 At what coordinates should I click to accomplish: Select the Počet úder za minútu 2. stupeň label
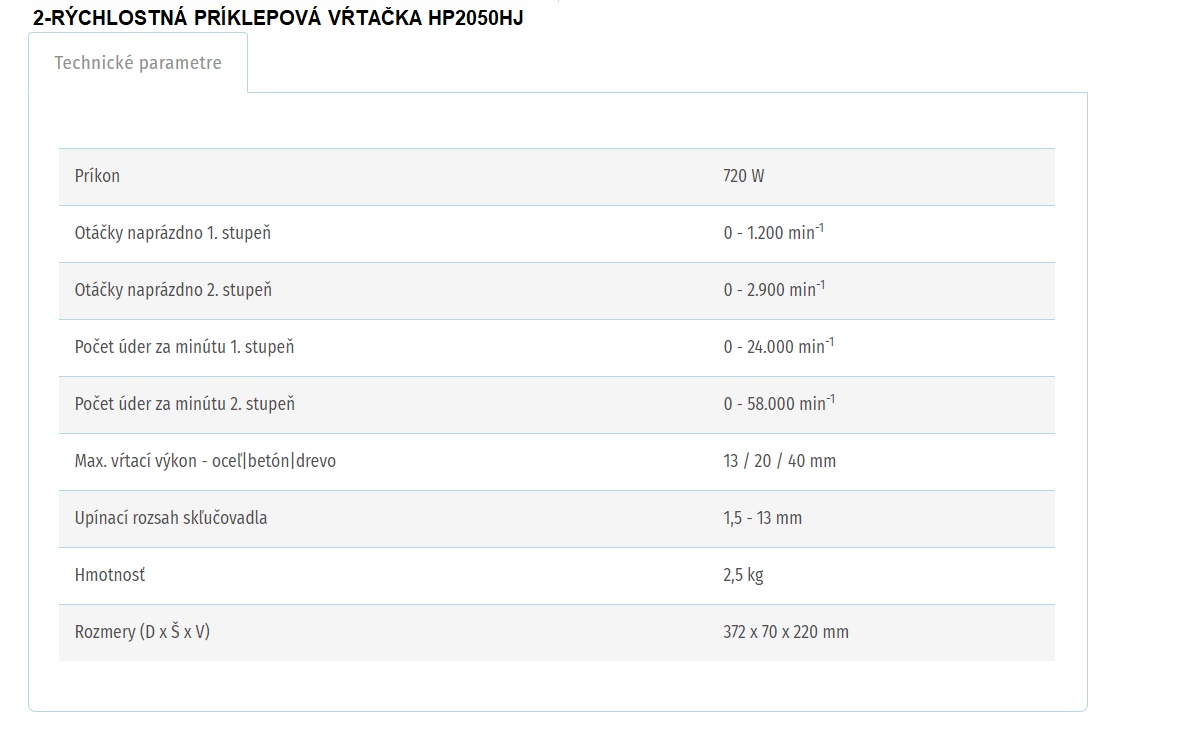185,404
